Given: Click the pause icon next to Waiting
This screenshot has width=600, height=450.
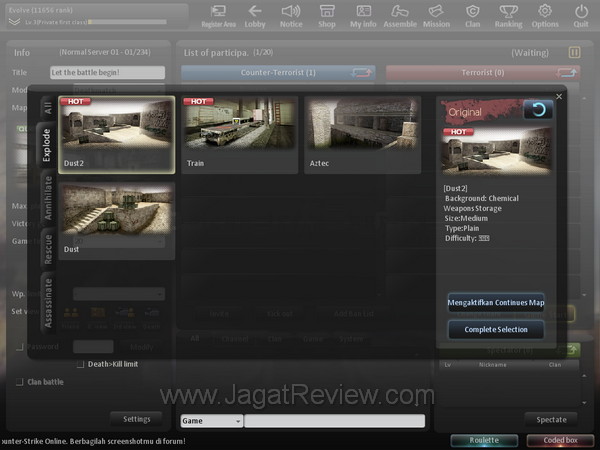Looking at the screenshot, I should coord(574,52).
